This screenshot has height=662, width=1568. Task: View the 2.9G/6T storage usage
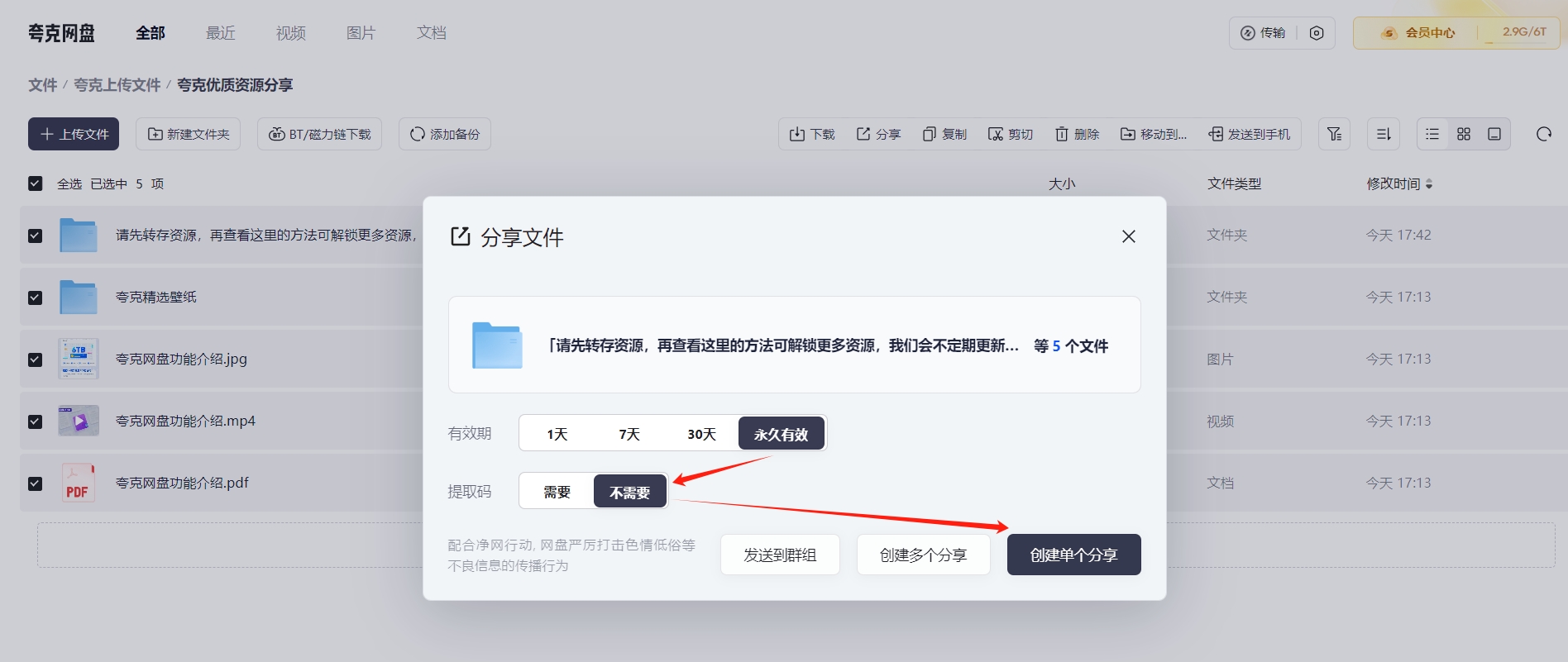click(1524, 31)
